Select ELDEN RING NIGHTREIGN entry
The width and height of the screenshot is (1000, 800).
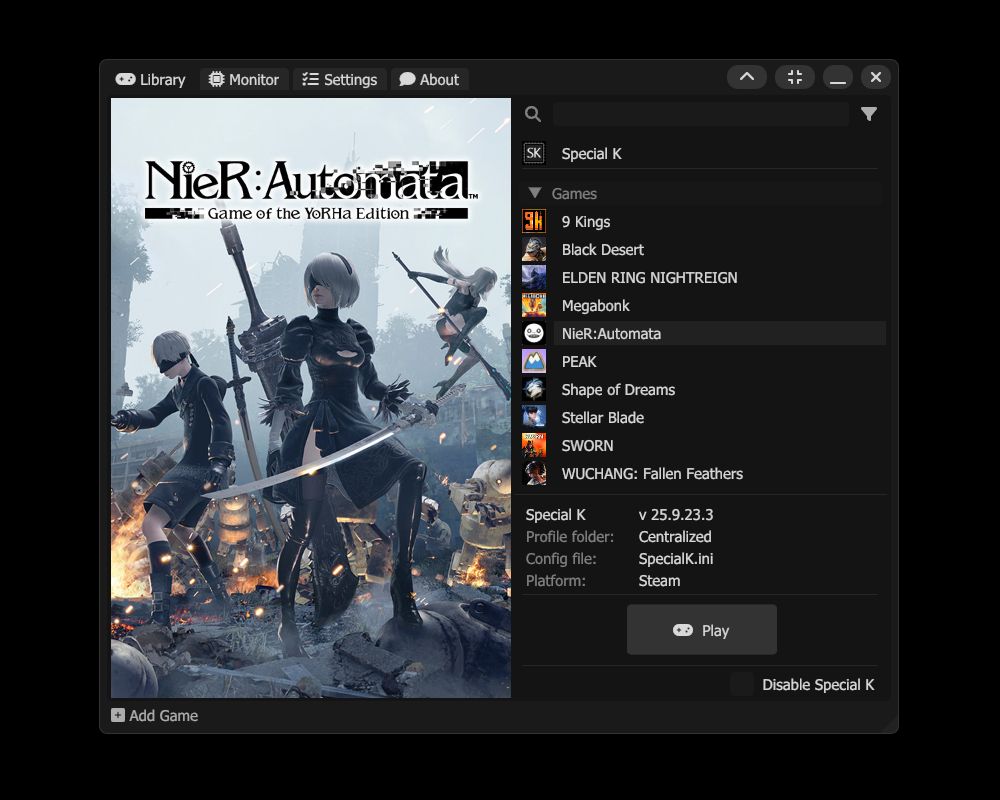(x=649, y=278)
